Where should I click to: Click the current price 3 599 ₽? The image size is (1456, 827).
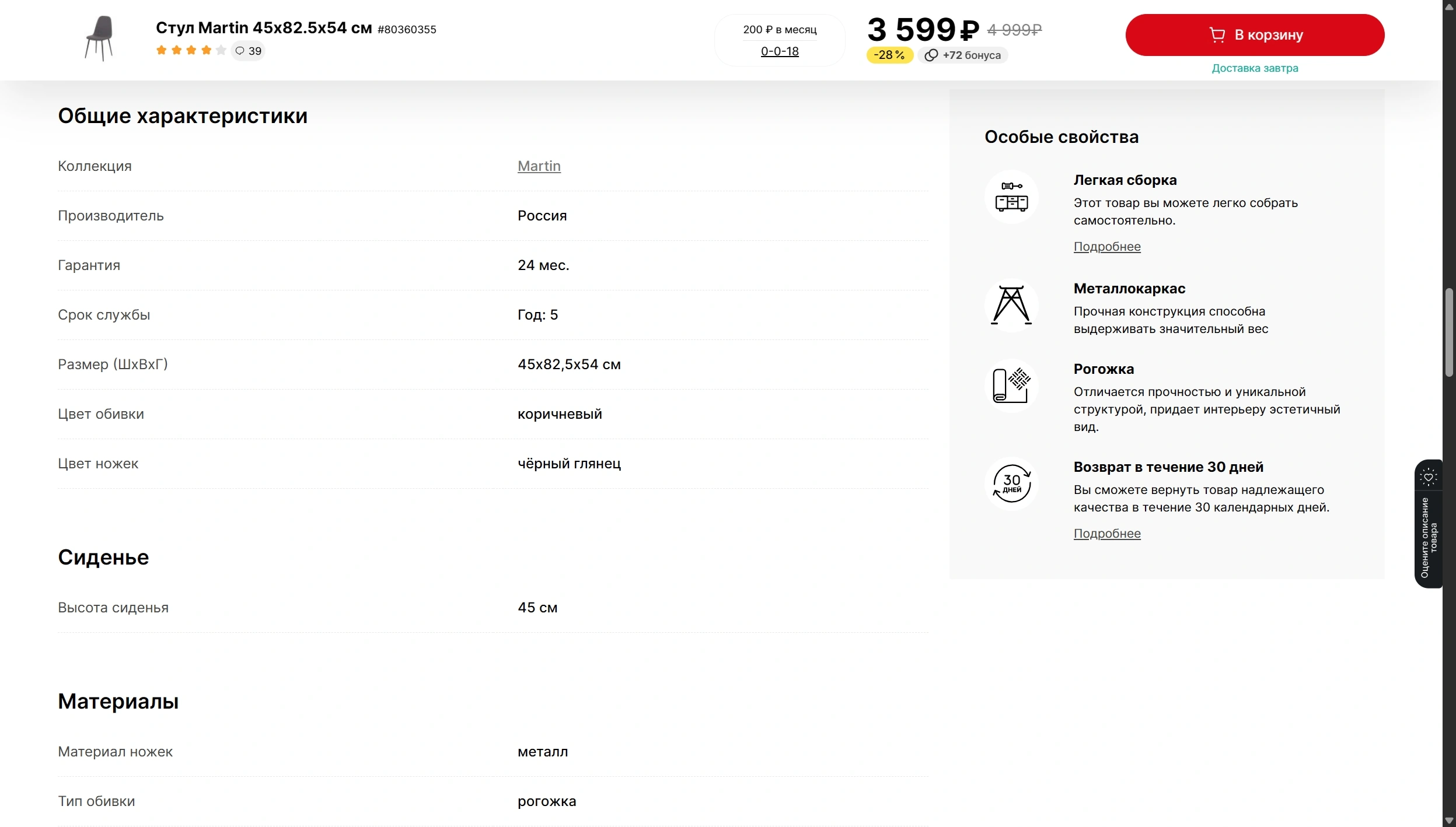[x=923, y=29]
